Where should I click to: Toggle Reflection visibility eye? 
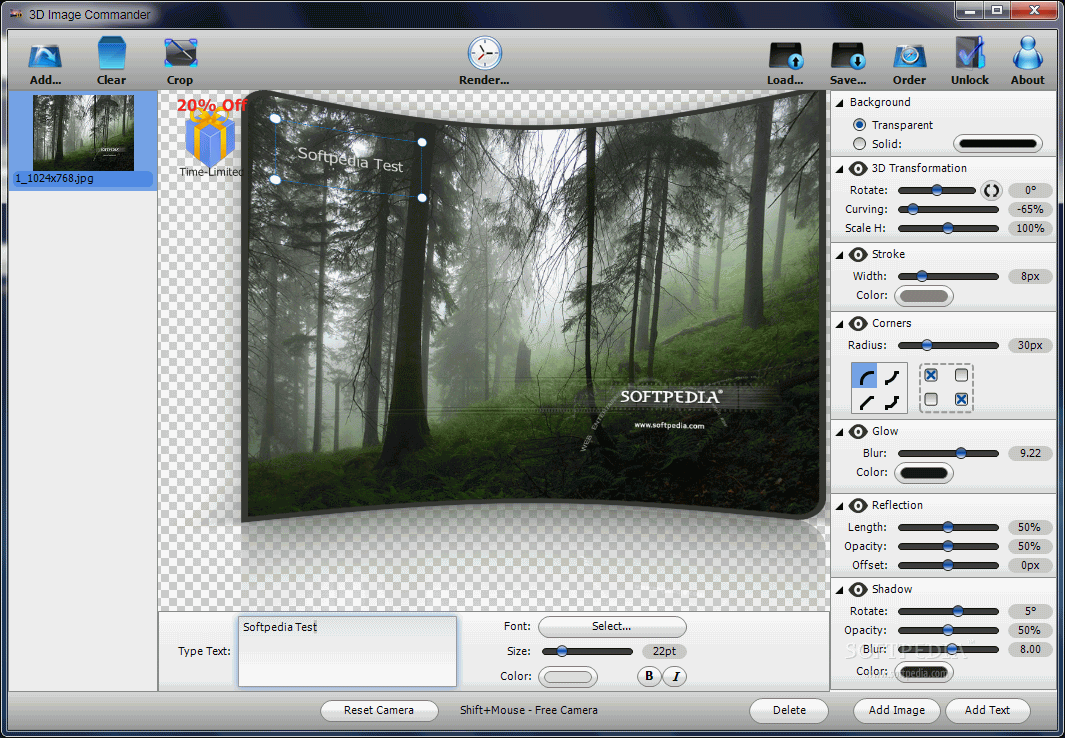(x=858, y=506)
